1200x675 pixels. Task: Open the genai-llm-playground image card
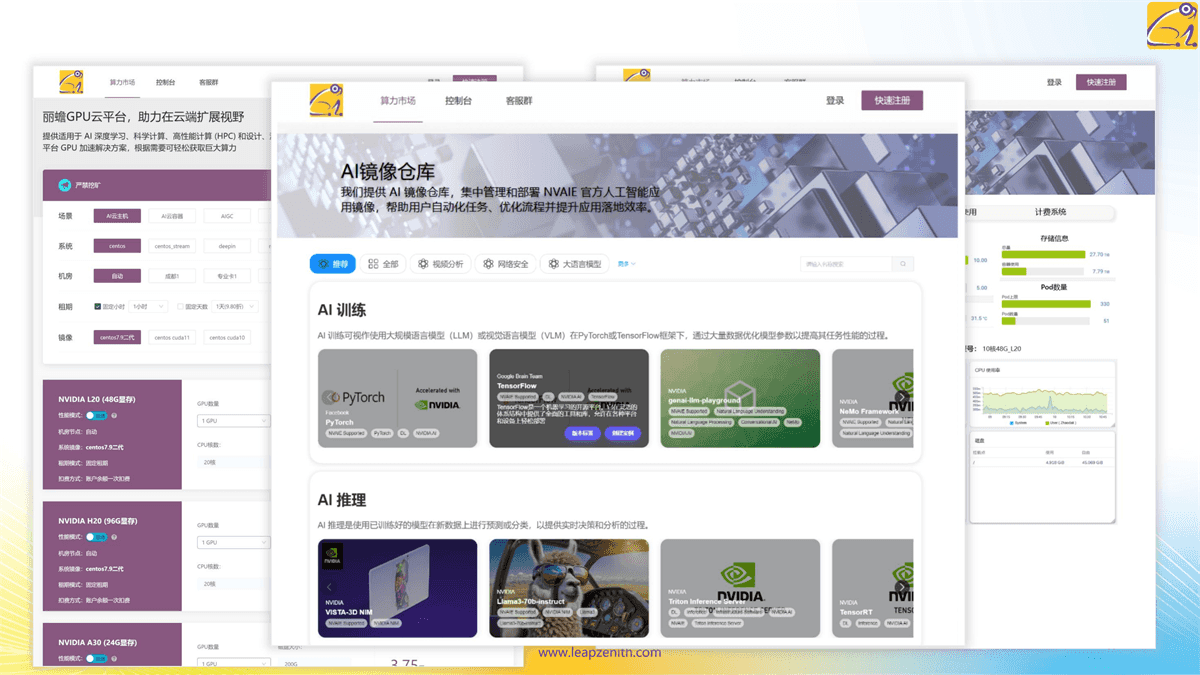pyautogui.click(x=740, y=398)
